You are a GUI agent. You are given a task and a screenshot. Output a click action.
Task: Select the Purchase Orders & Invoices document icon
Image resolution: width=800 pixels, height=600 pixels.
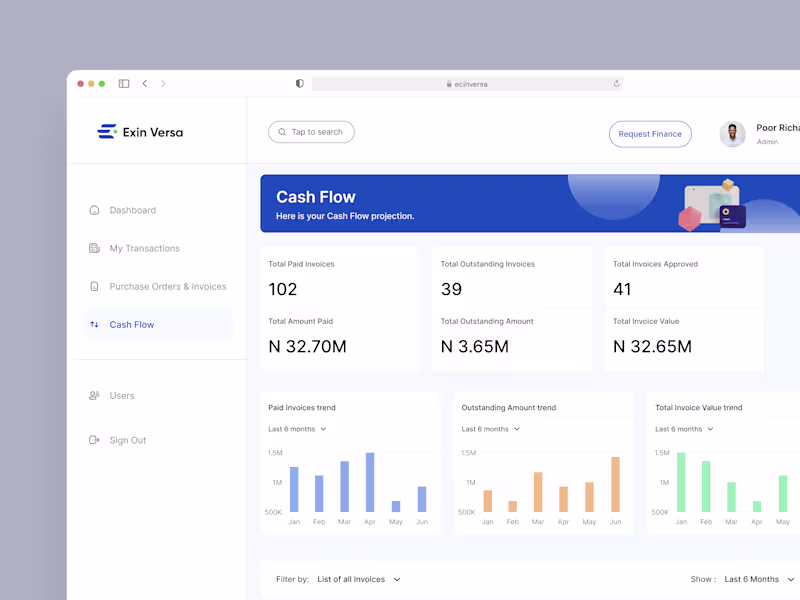[94, 287]
